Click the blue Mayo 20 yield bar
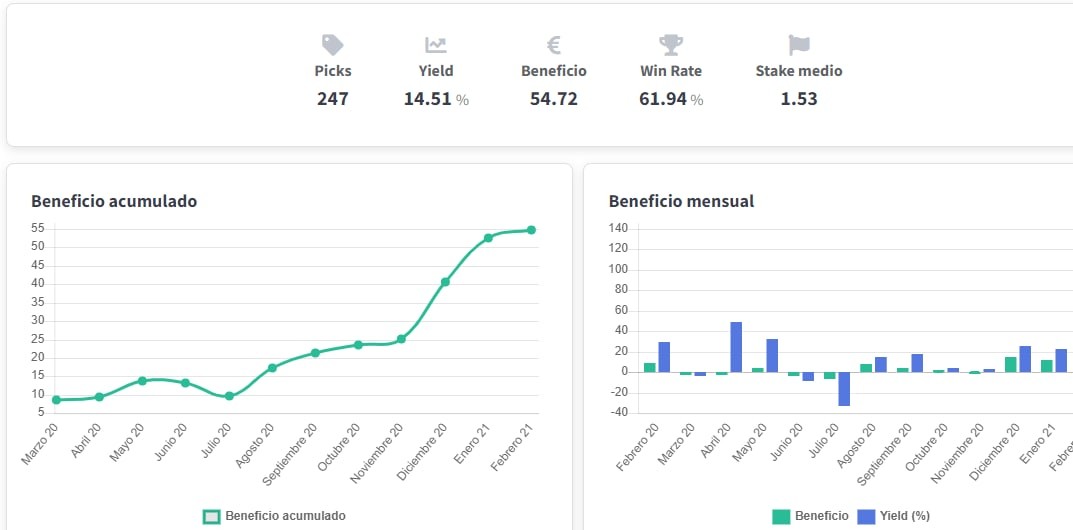Viewport: 1073px width, 530px height. click(x=772, y=356)
